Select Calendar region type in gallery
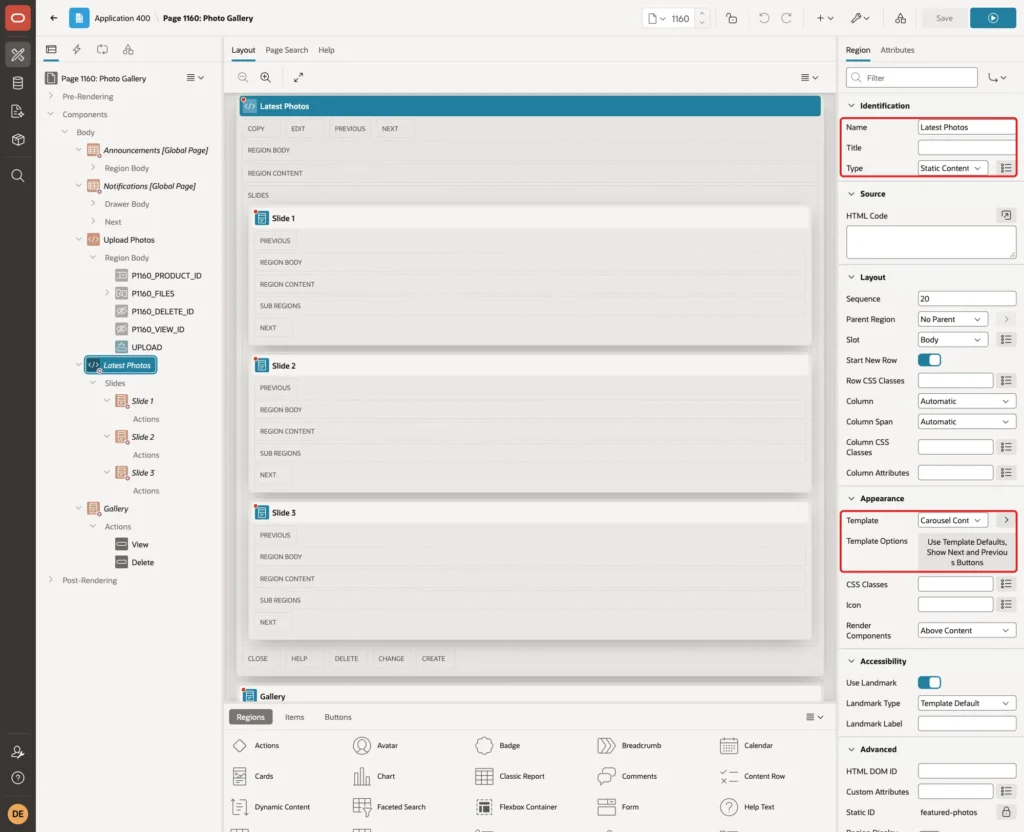 tap(745, 745)
